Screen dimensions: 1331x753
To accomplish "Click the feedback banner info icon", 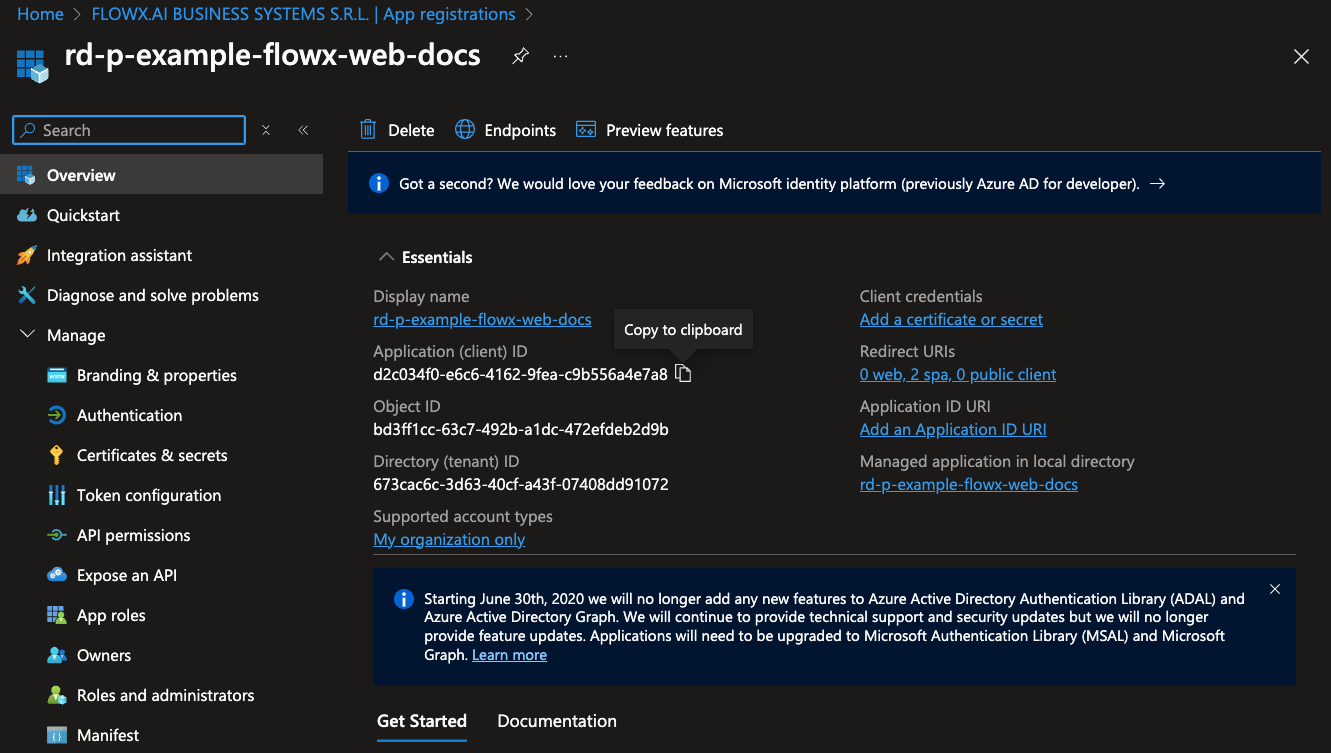I will 379,183.
